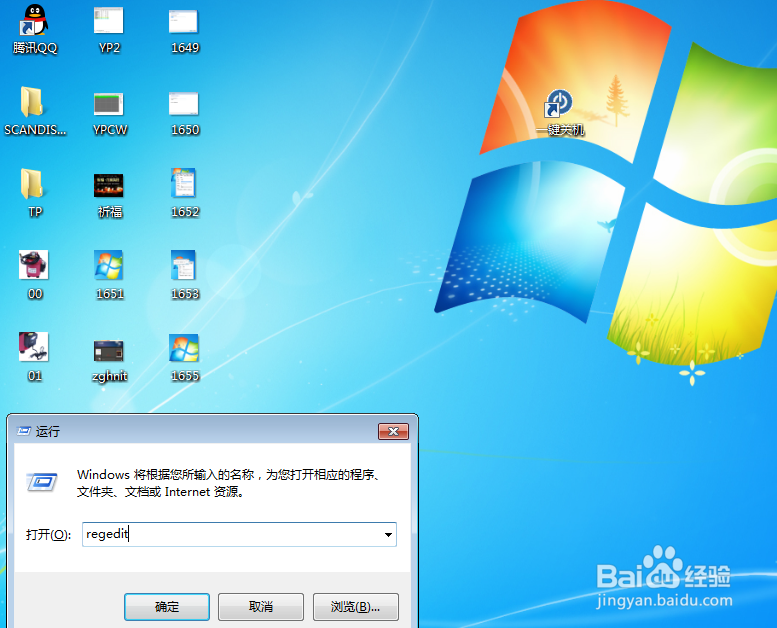Image resolution: width=777 pixels, height=628 pixels.
Task: Click the 浏览(B)... button
Action: [355, 607]
